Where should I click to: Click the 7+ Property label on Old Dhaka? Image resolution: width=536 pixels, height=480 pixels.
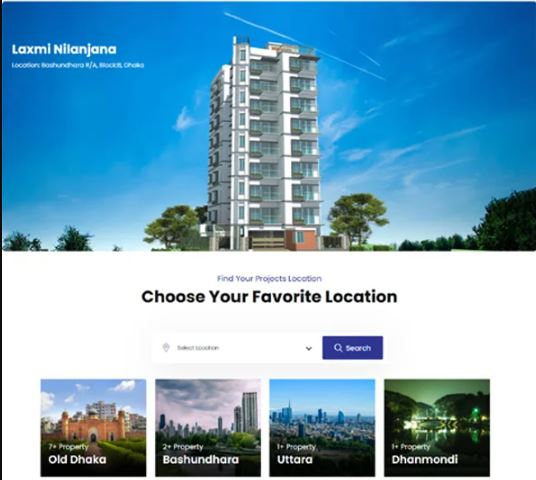coord(68,447)
